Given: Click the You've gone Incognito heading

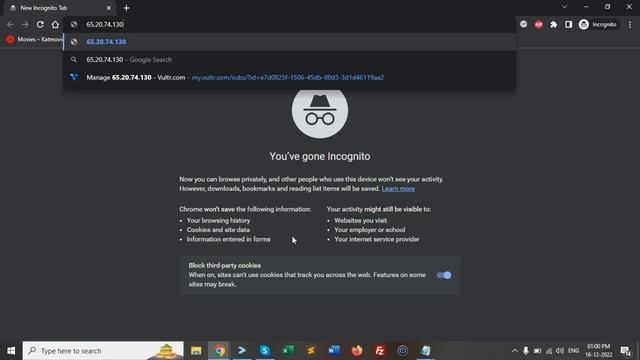Looking at the screenshot, I should [x=320, y=156].
